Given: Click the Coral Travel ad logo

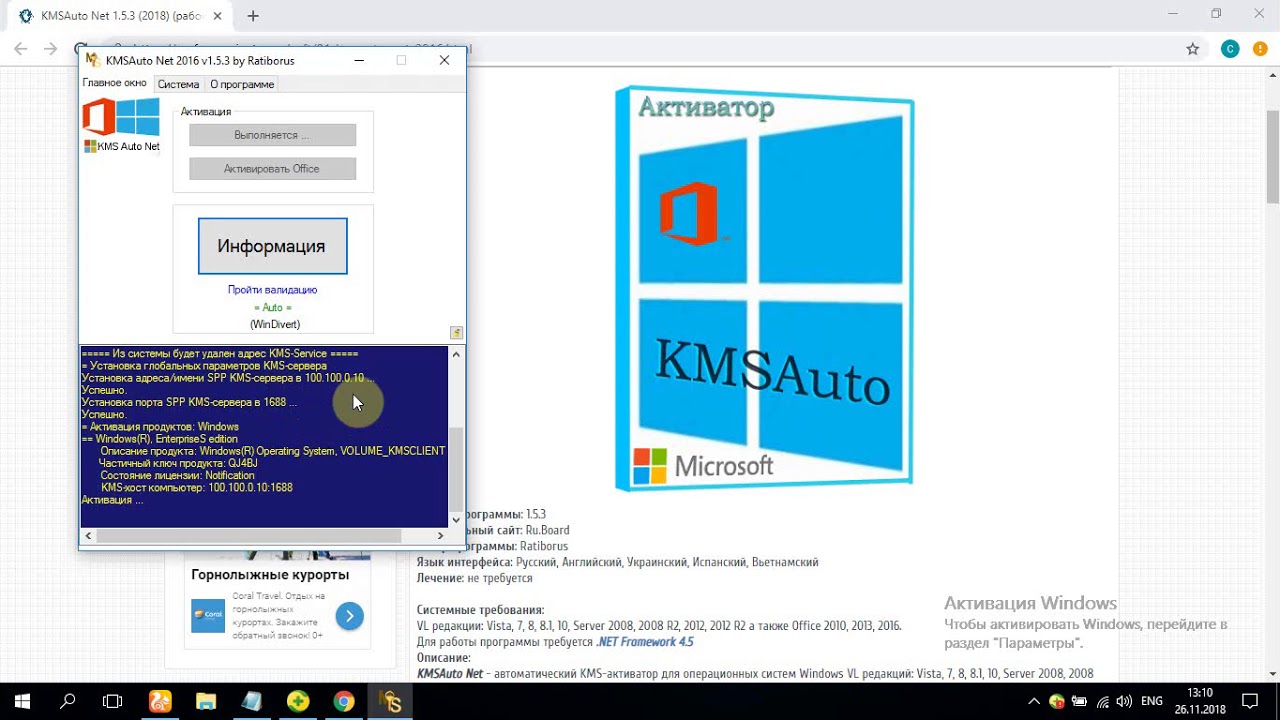Looking at the screenshot, I should [x=208, y=615].
